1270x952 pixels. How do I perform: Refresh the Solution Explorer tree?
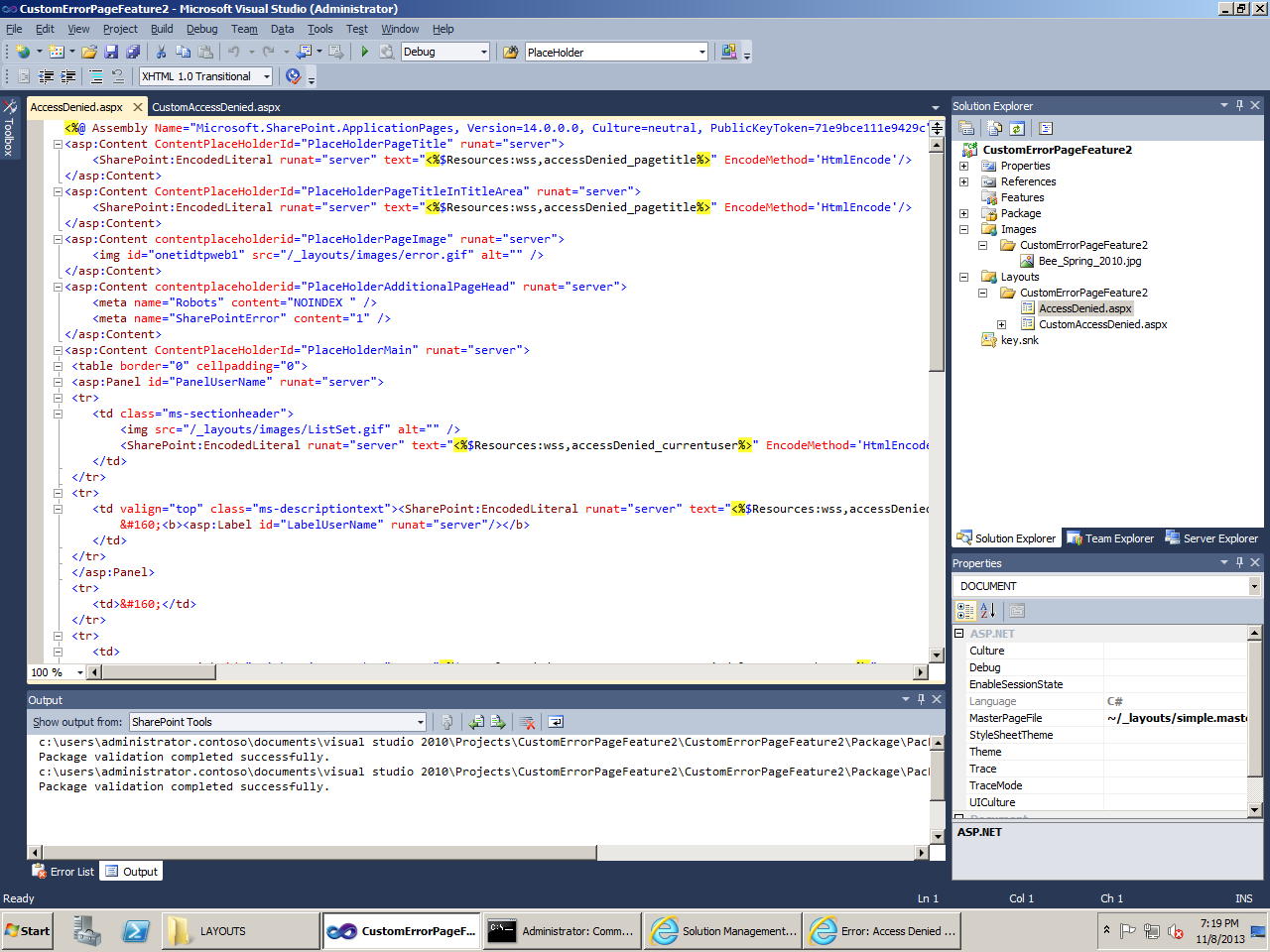click(1017, 128)
